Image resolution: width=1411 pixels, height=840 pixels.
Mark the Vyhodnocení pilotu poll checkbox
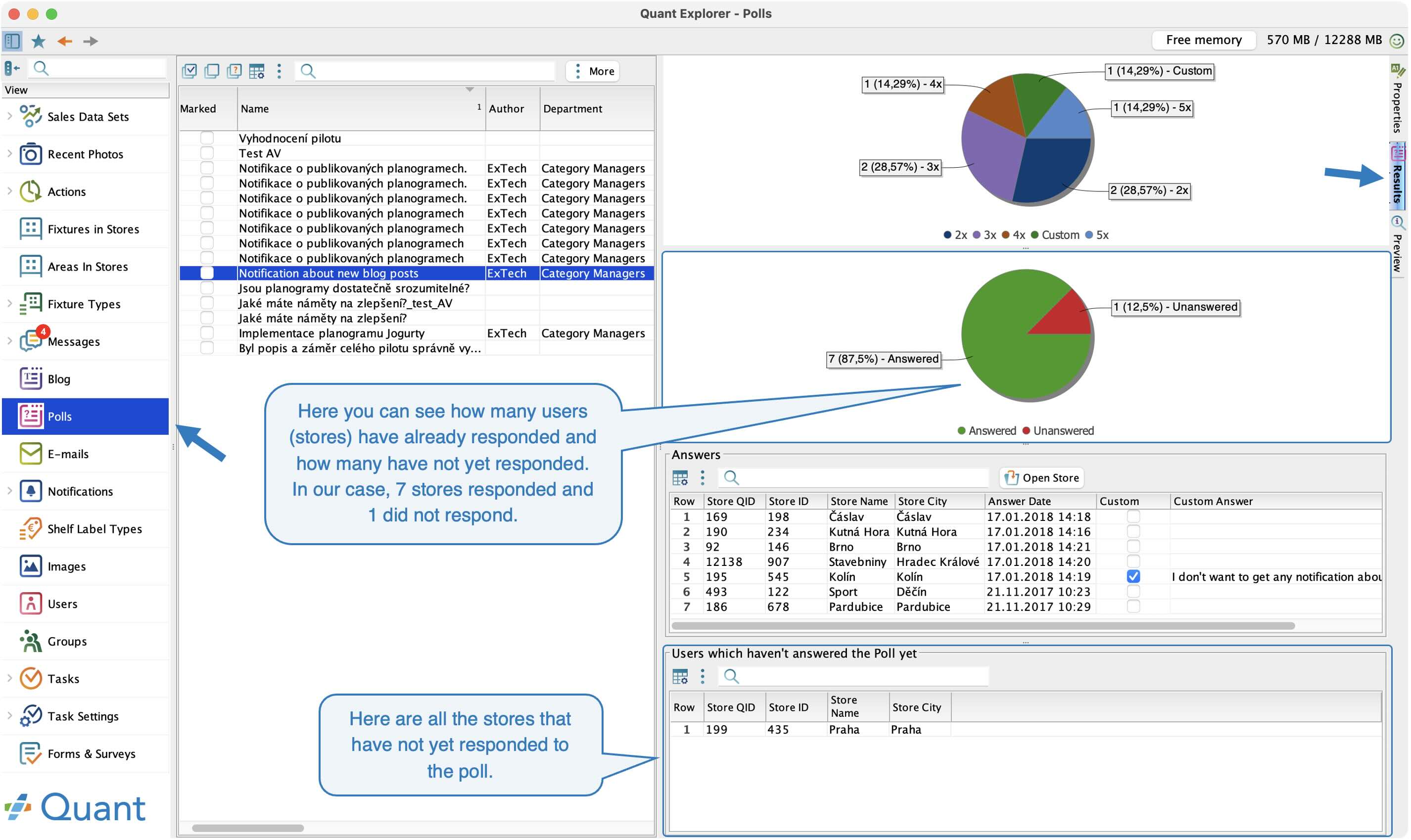(207, 138)
